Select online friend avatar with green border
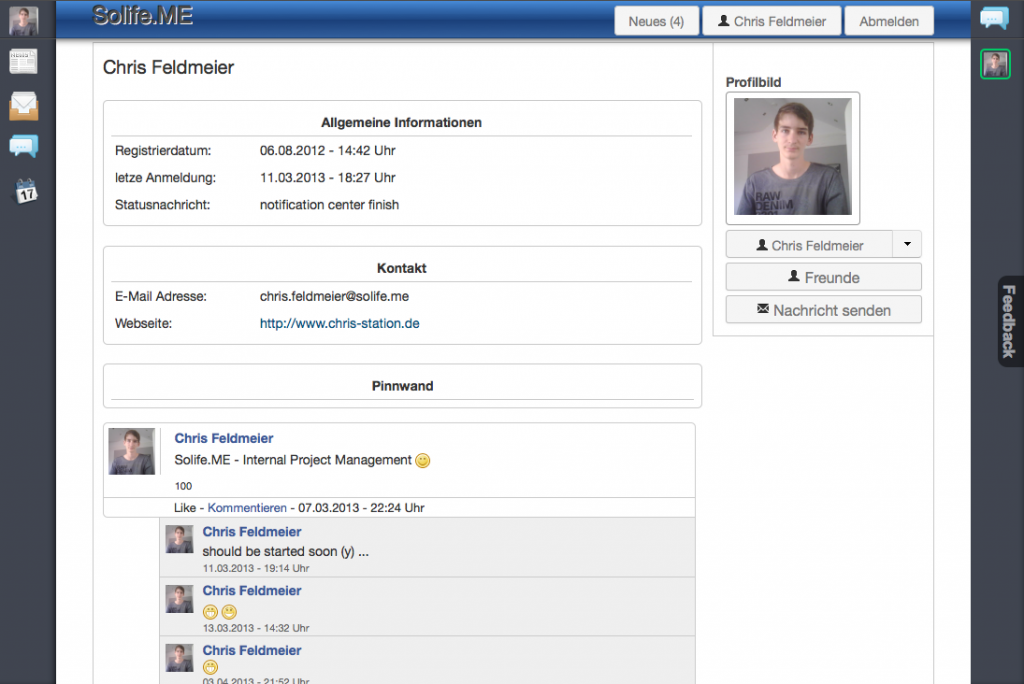The height and width of the screenshot is (684, 1024). pyautogui.click(x=995, y=64)
